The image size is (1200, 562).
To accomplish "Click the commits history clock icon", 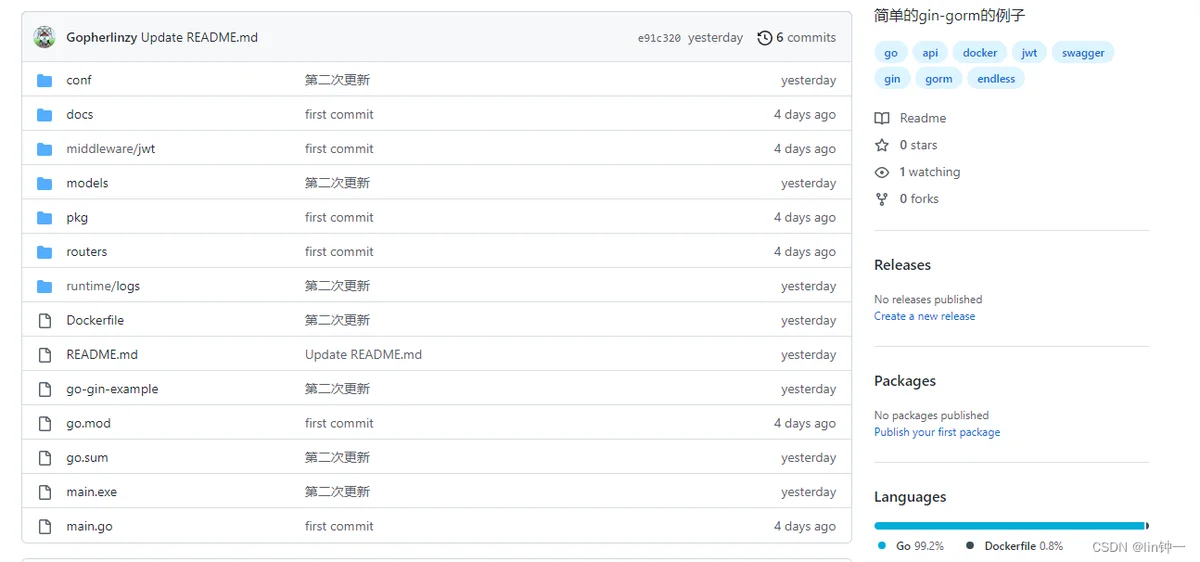I will click(x=765, y=38).
